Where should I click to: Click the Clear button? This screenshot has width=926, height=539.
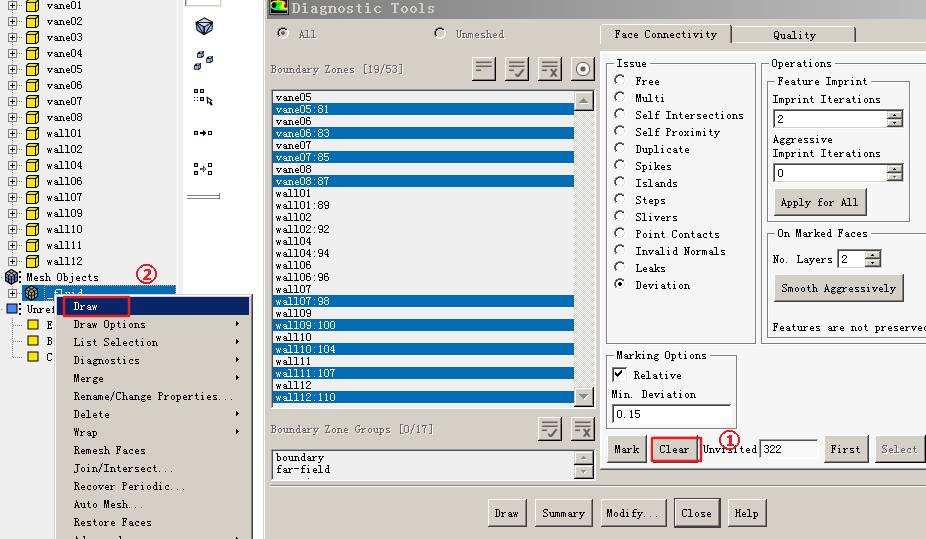point(674,449)
